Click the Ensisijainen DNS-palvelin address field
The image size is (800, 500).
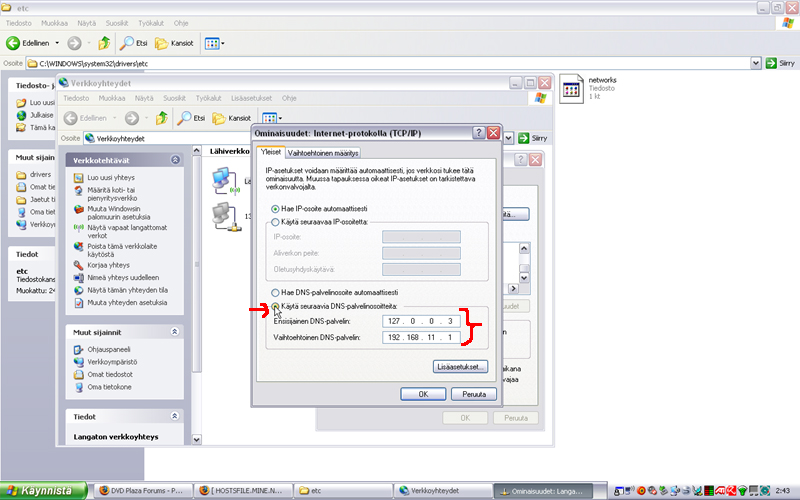(x=422, y=321)
